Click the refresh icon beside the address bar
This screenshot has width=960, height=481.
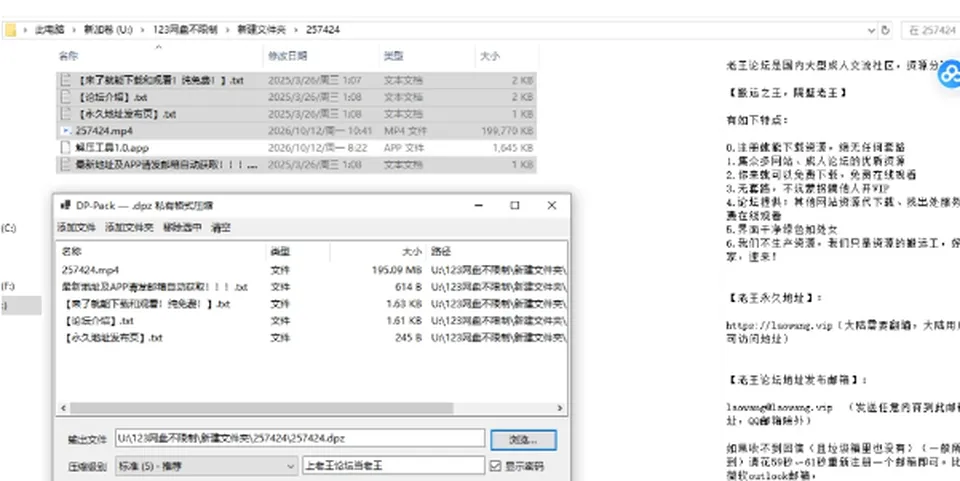click(885, 30)
